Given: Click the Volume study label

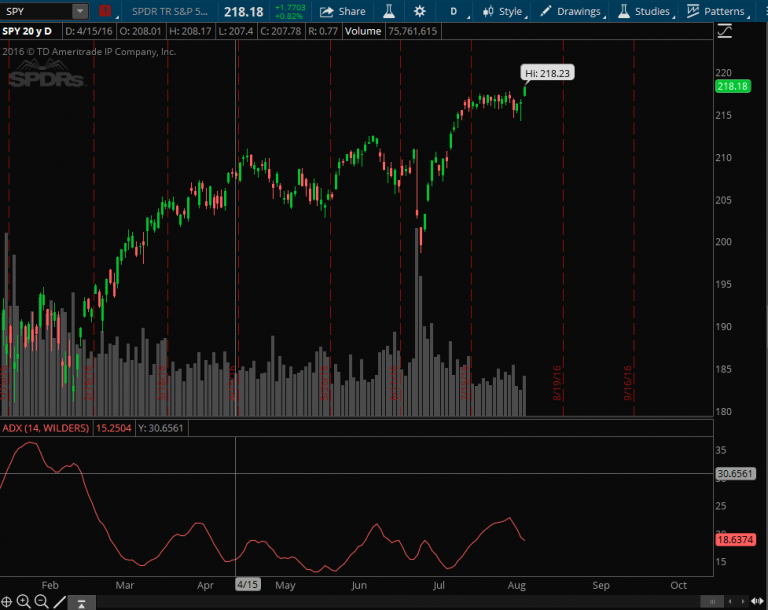Looking at the screenshot, I should click(362, 31).
